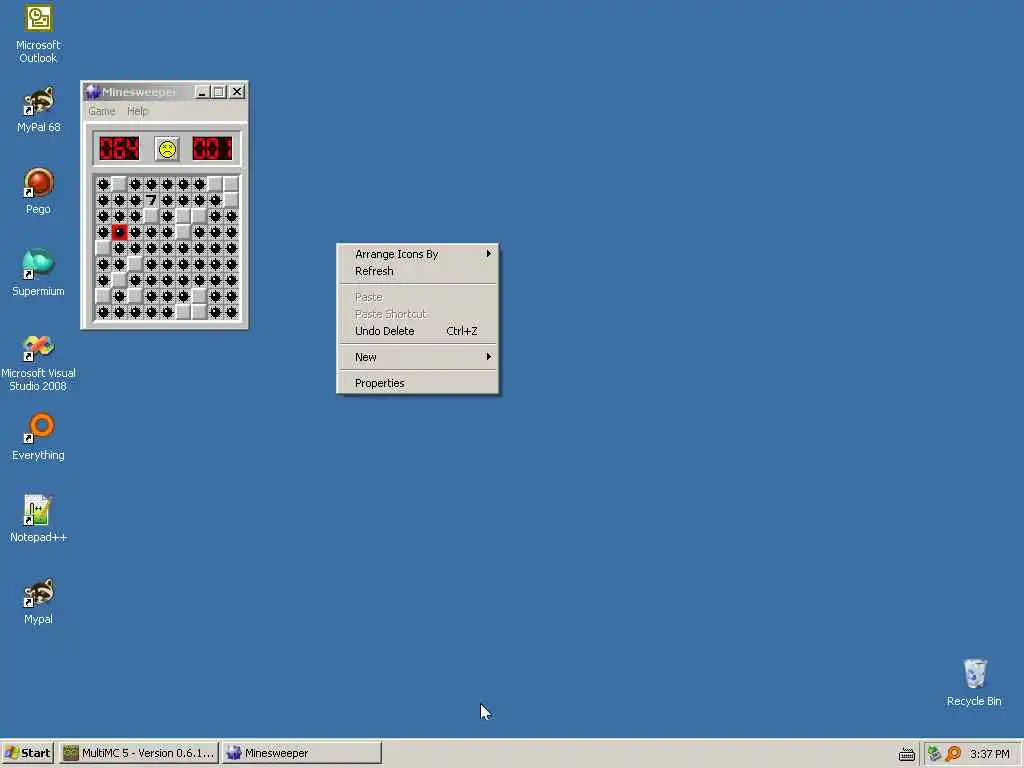Viewport: 1024px width, 768px height.
Task: Click the Start button
Action: coord(27,753)
